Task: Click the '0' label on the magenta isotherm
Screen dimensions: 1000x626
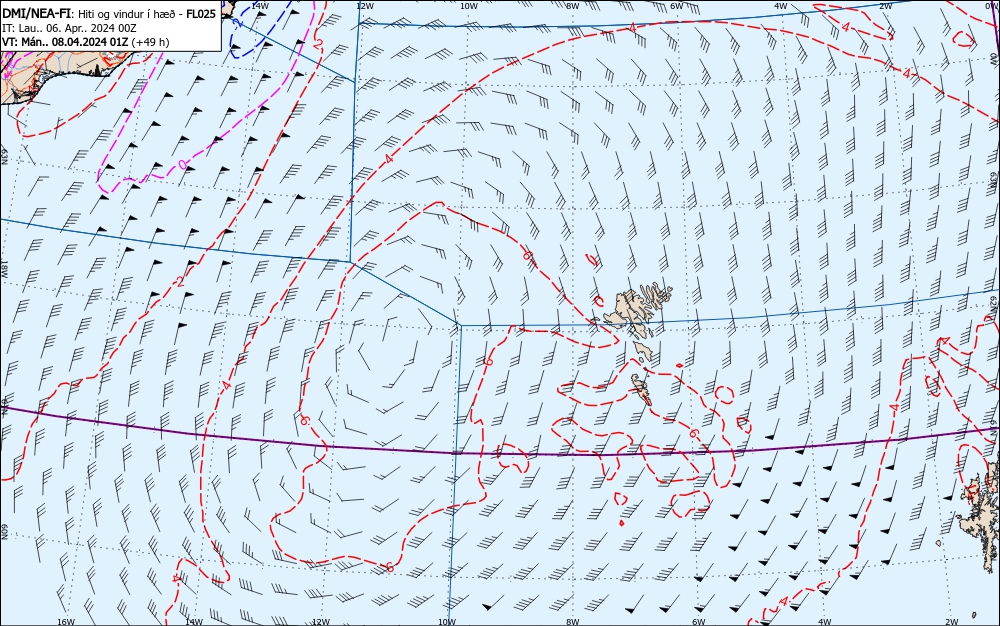Action: pyautogui.click(x=182, y=164)
